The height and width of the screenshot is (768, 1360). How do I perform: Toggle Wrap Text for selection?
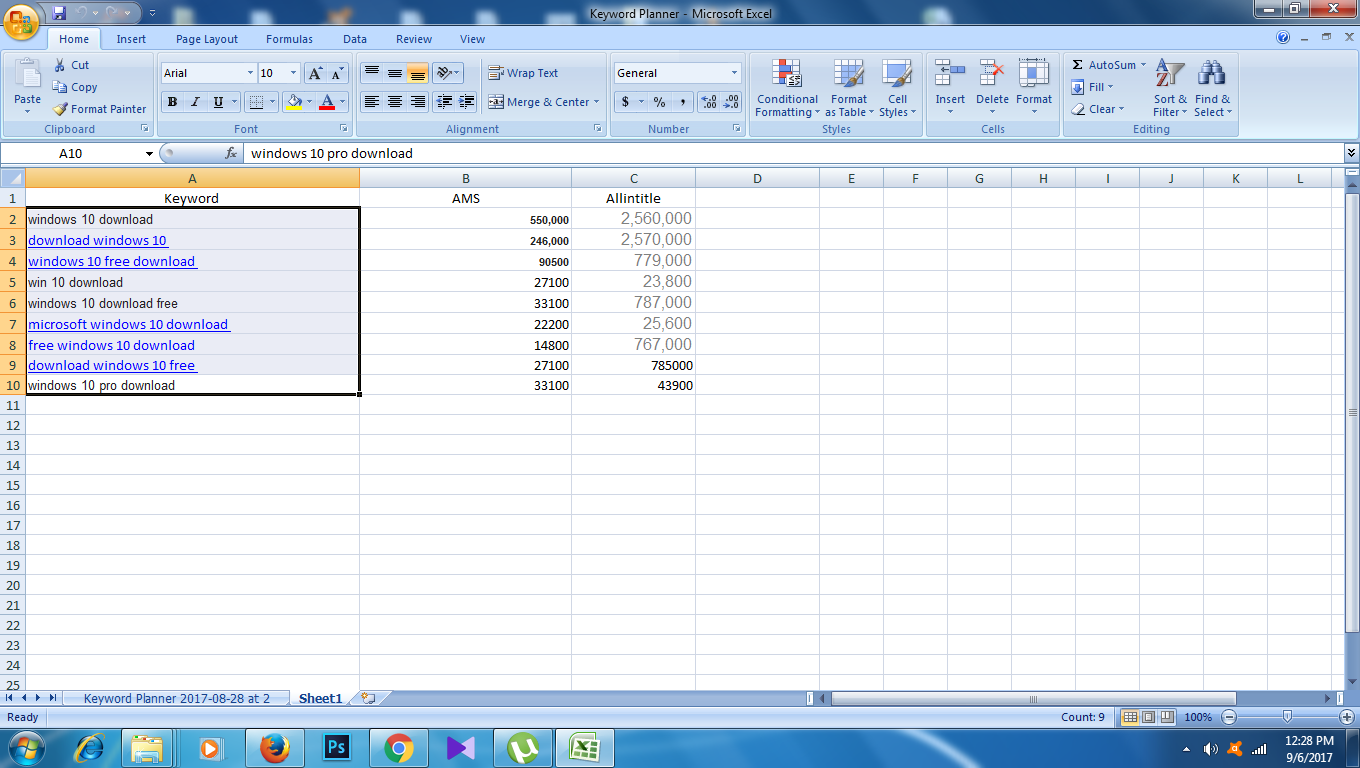523,73
